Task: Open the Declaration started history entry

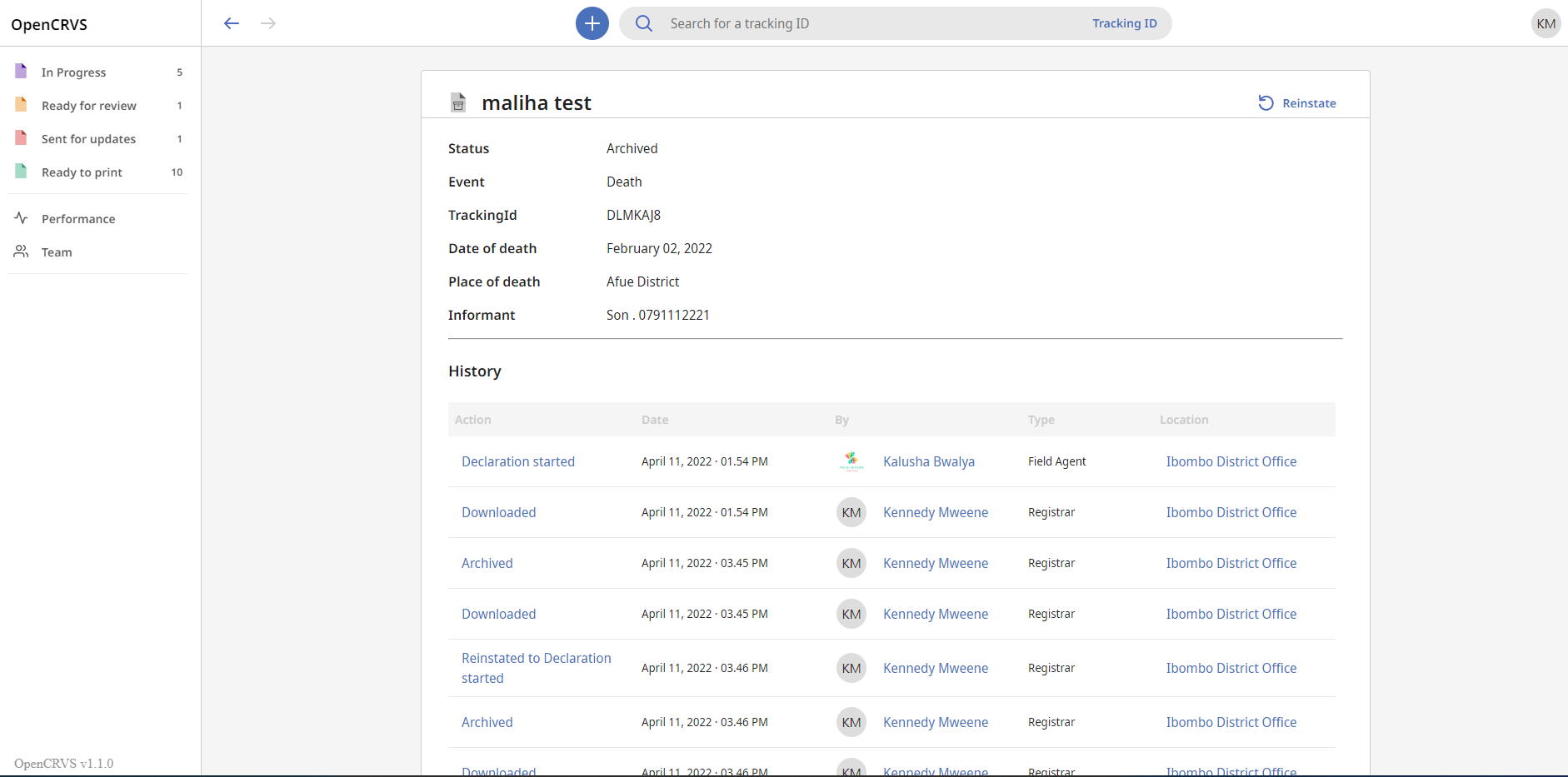Action: (x=517, y=461)
